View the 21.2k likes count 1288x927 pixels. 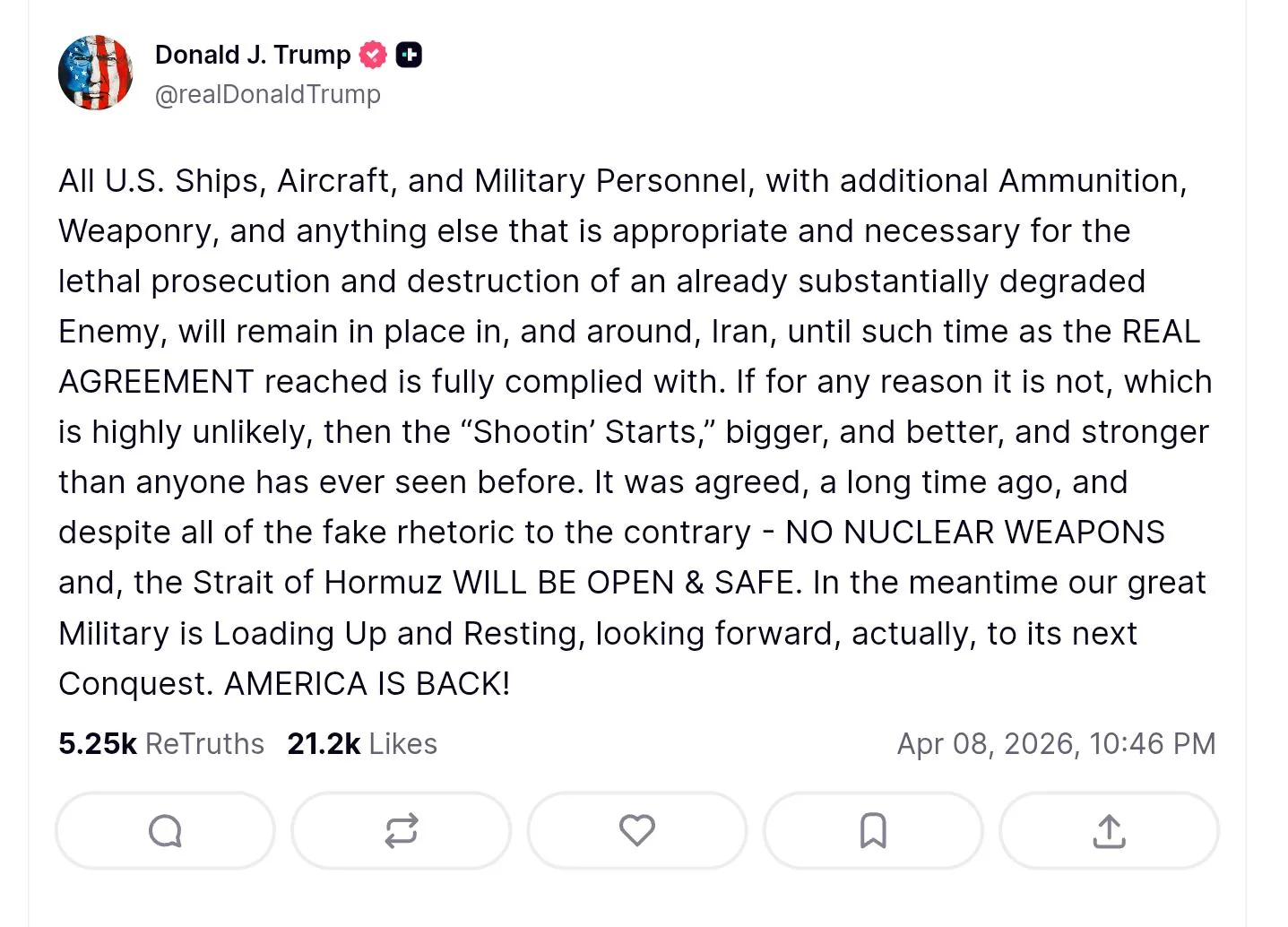coord(324,744)
